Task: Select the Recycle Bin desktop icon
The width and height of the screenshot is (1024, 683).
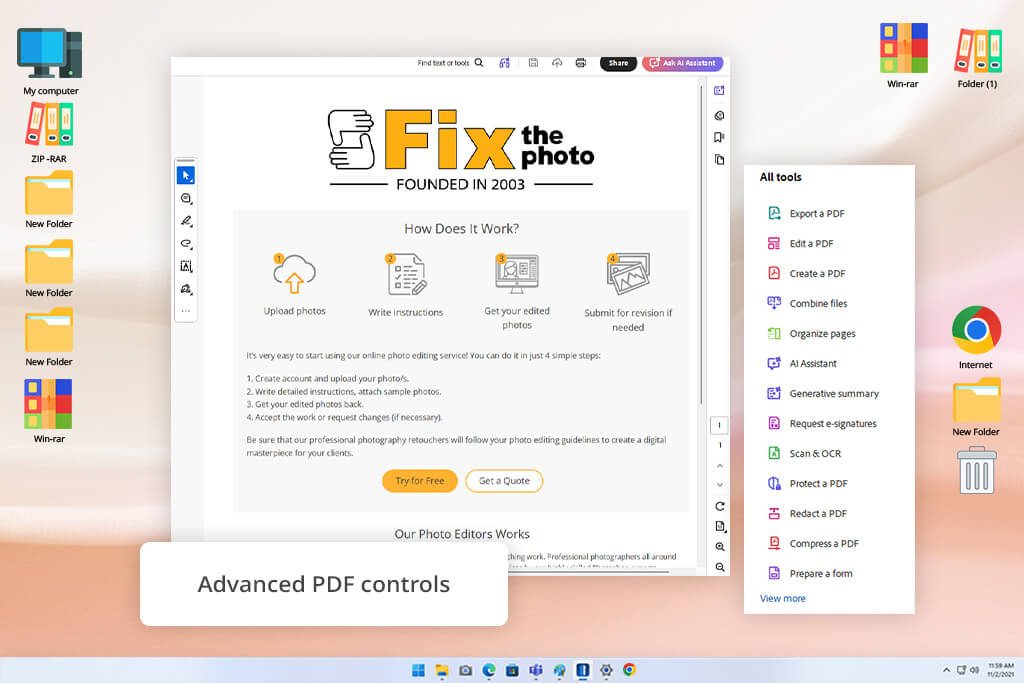Action: coord(977,469)
